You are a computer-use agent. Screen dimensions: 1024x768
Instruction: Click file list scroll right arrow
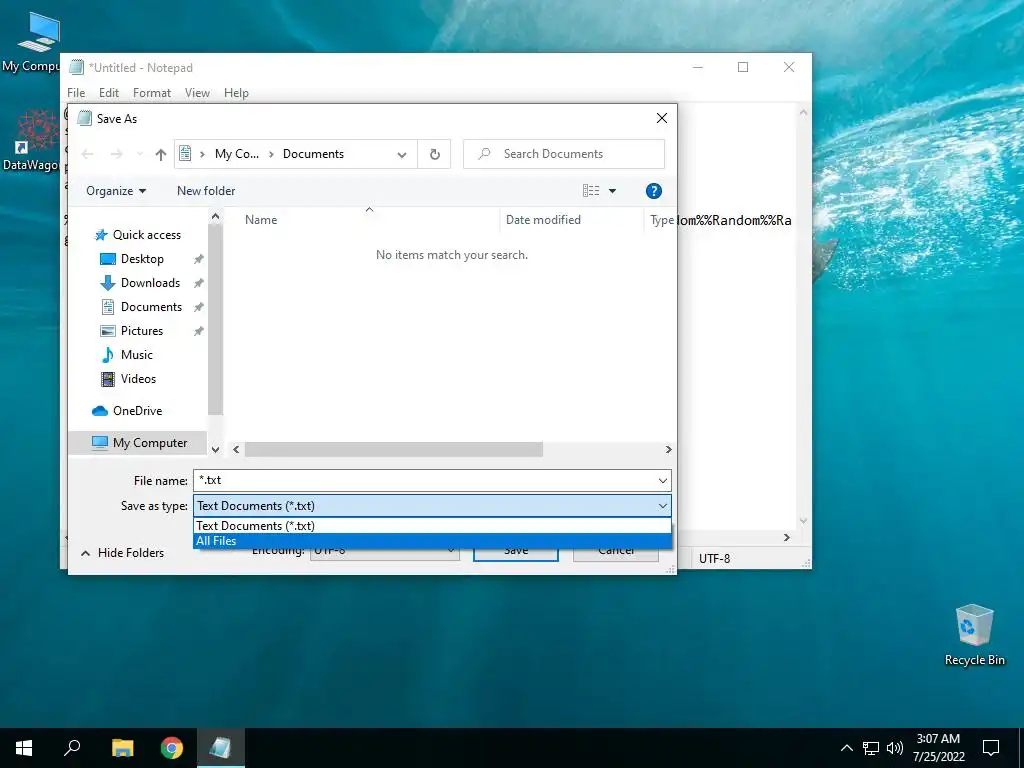point(668,449)
